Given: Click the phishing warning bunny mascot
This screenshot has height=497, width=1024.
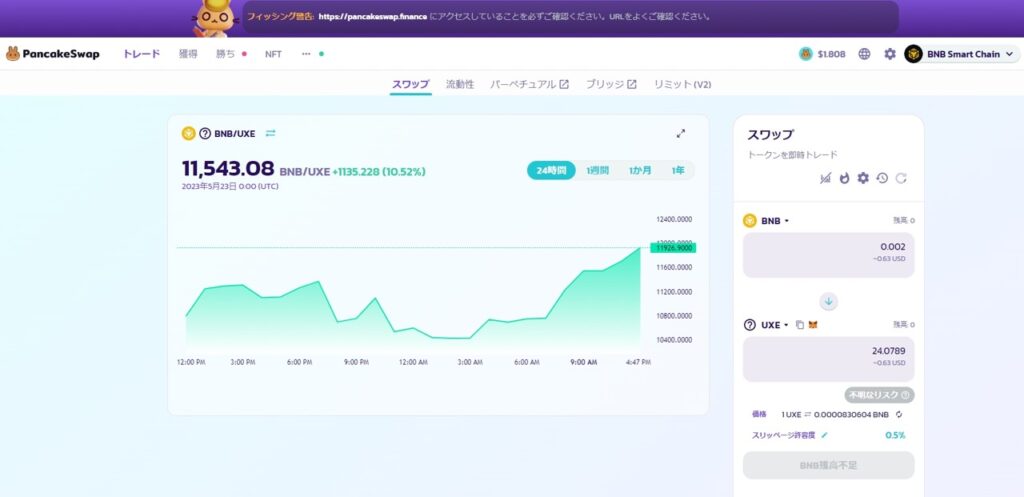Looking at the screenshot, I should 216,18.
